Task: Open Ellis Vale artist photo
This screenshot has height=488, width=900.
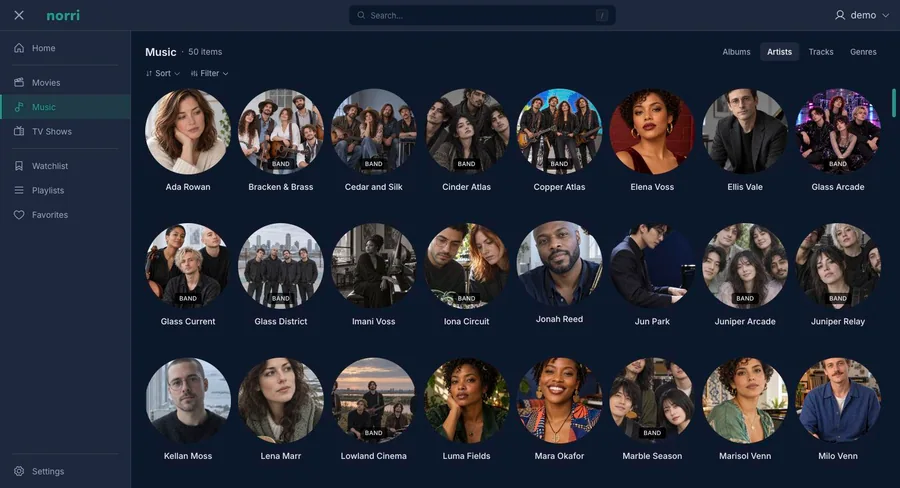Action: [745, 131]
